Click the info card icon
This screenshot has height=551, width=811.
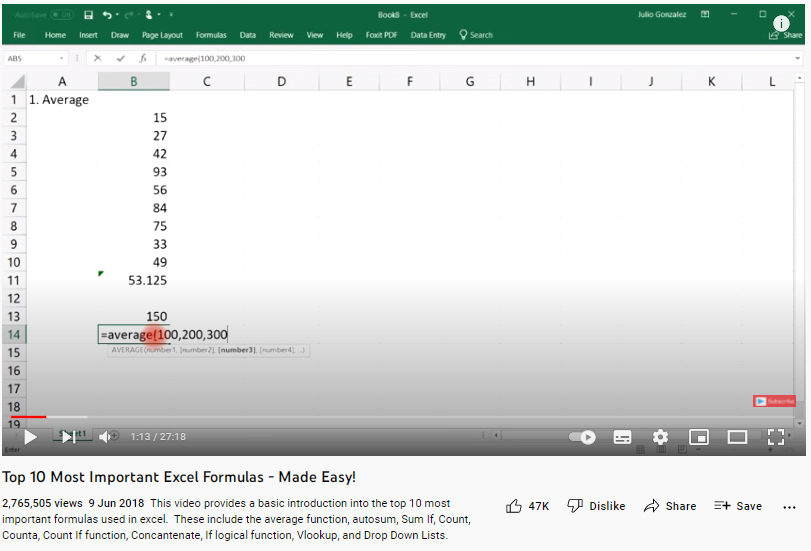(x=781, y=23)
